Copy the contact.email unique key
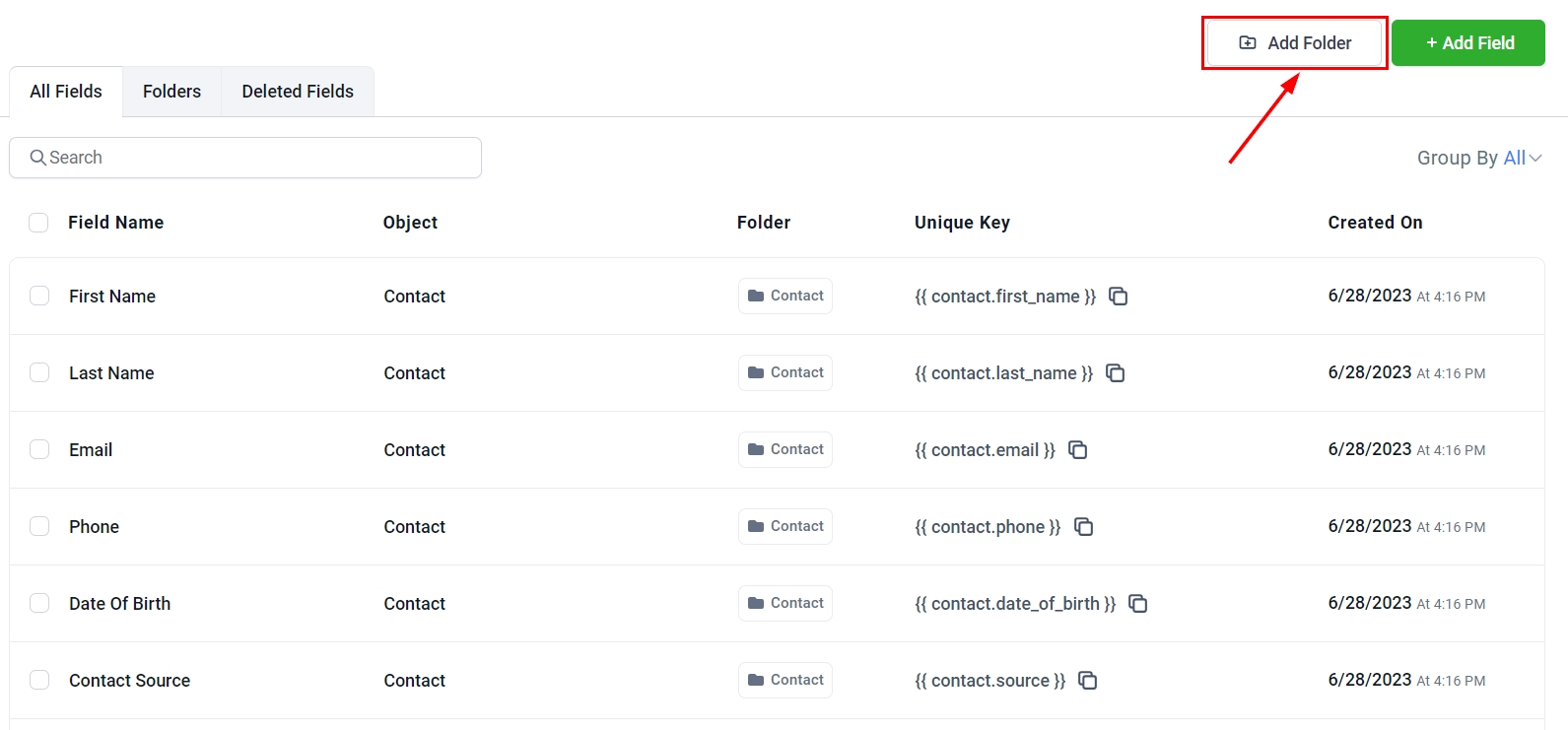This screenshot has width=1568, height=730. click(1077, 450)
